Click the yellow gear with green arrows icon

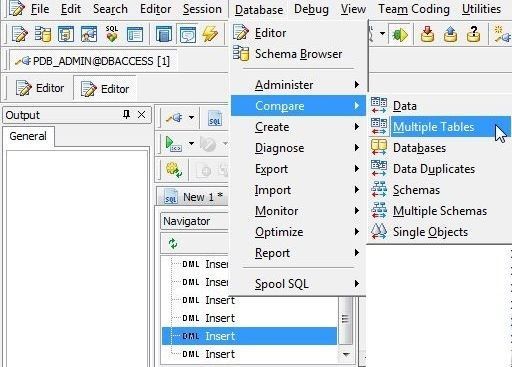point(174,170)
